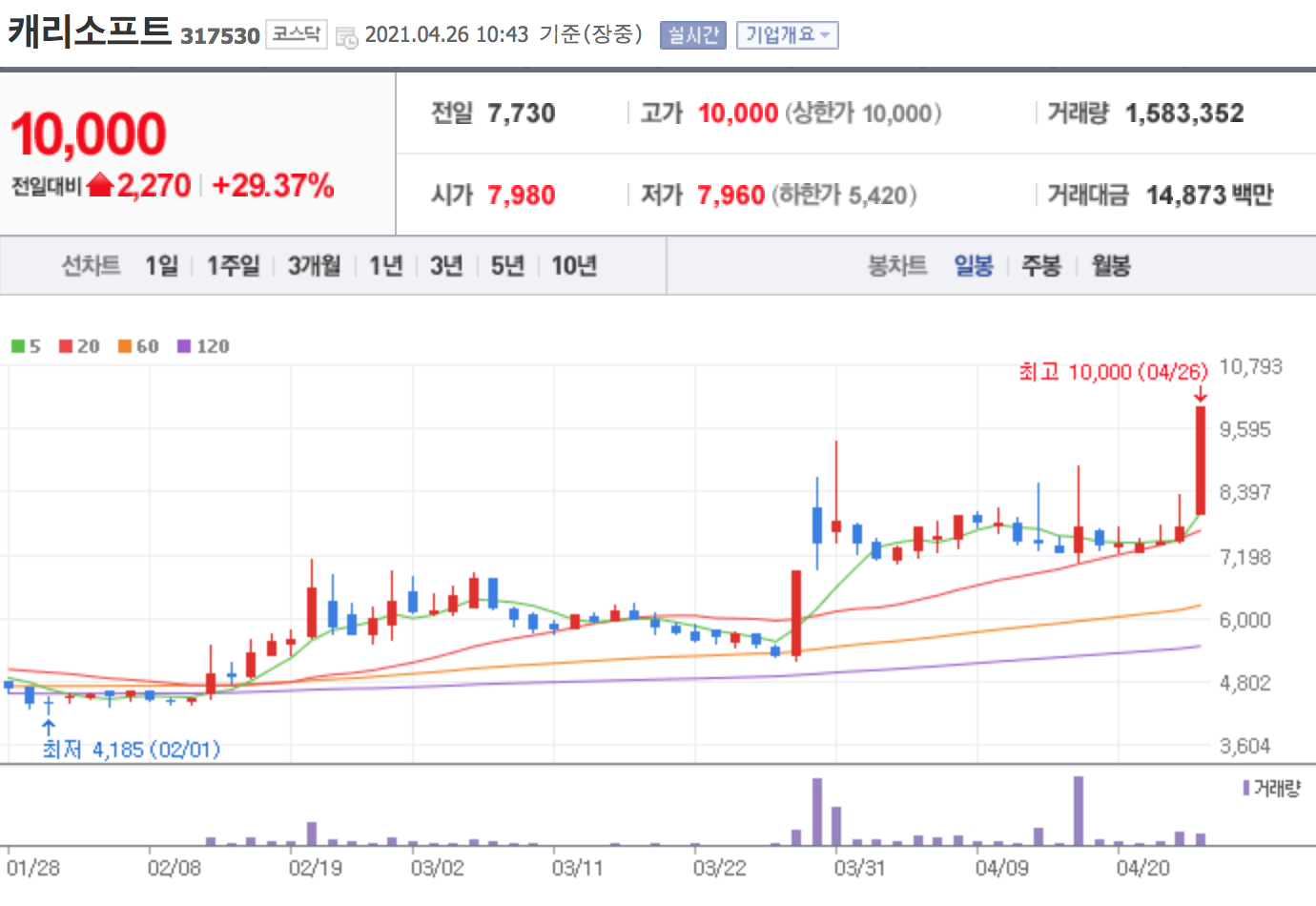The width and height of the screenshot is (1316, 906).
Task: Switch to 월봉 monthly candle chart
Action: [1111, 265]
